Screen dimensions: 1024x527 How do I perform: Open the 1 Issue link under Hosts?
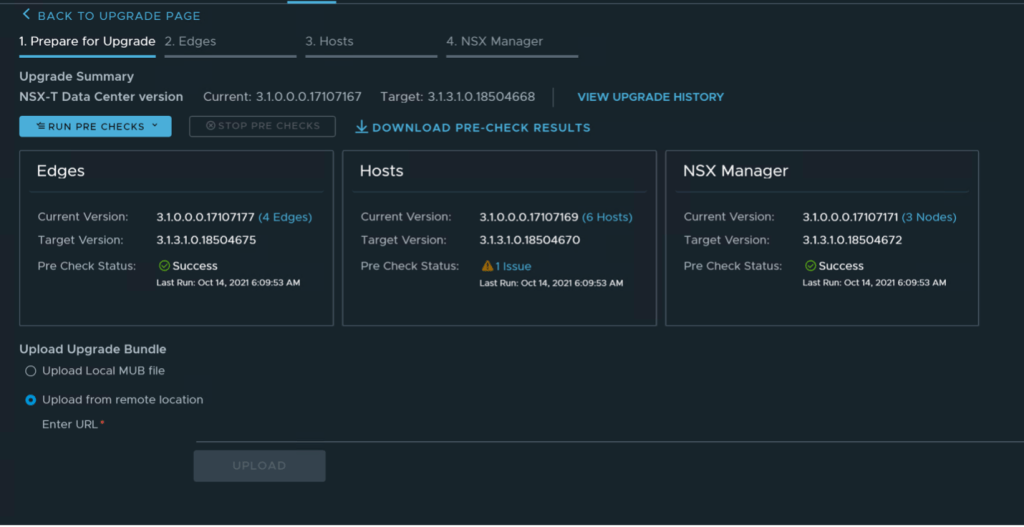pos(513,266)
